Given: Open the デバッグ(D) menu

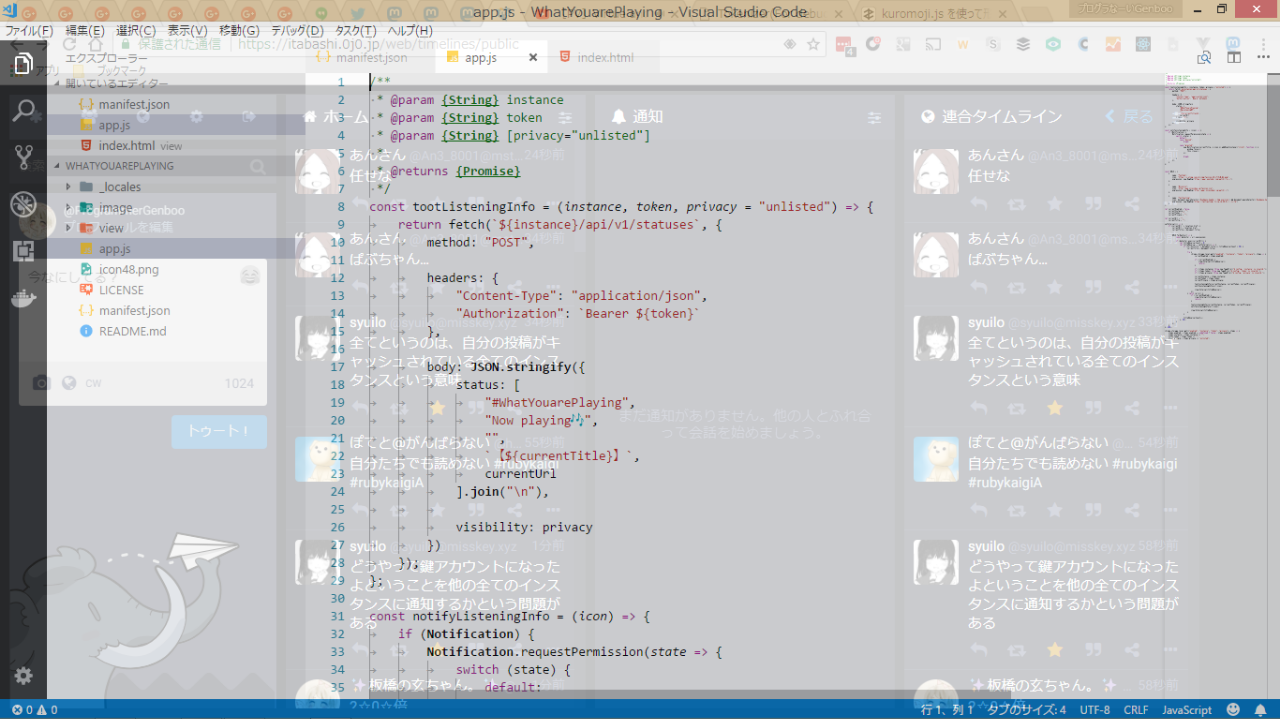Looking at the screenshot, I should click(296, 31).
